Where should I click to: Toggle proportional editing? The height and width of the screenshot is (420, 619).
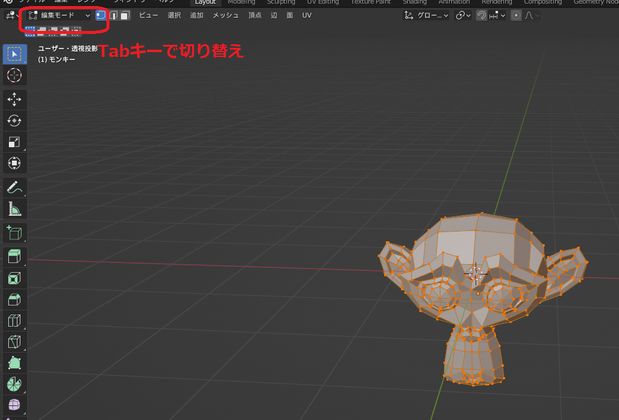pos(516,15)
